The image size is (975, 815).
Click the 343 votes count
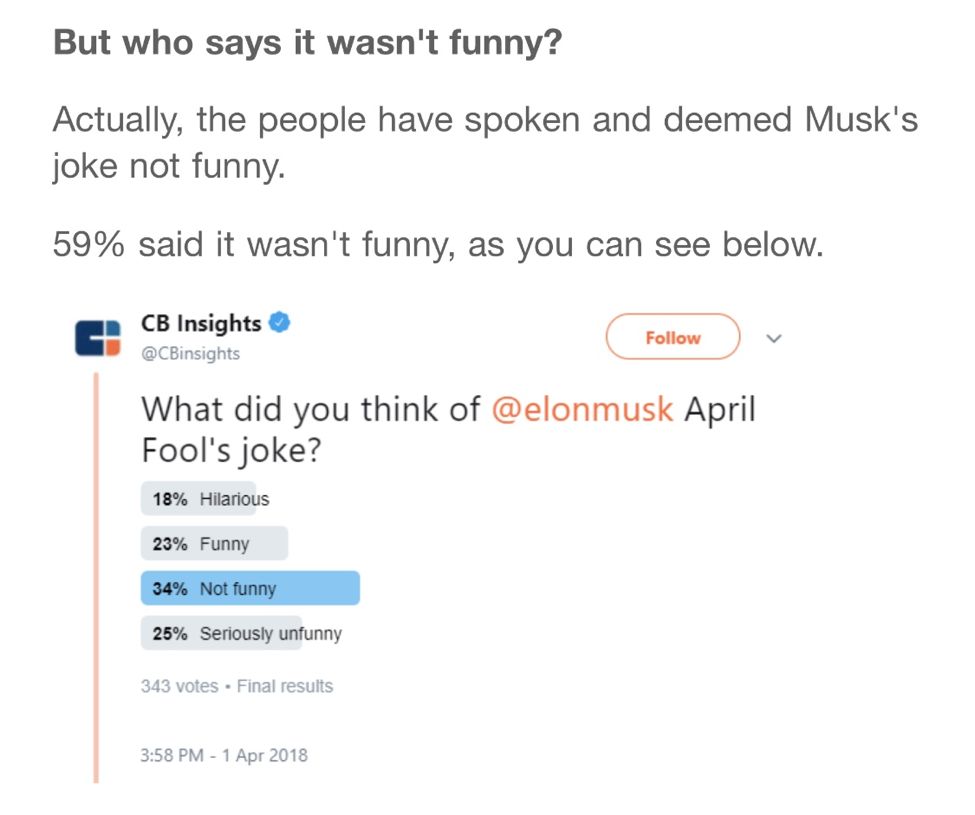pyautogui.click(x=179, y=686)
